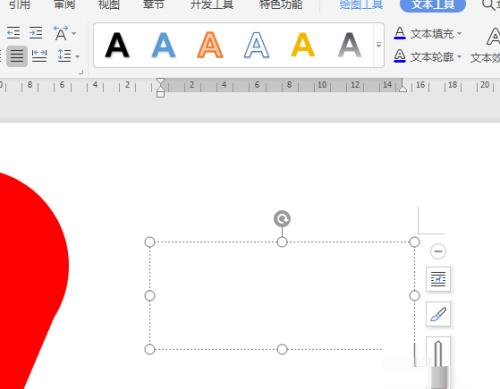Click the layout options icon beside text box
Screen dimensions: 500x389
click(438, 279)
